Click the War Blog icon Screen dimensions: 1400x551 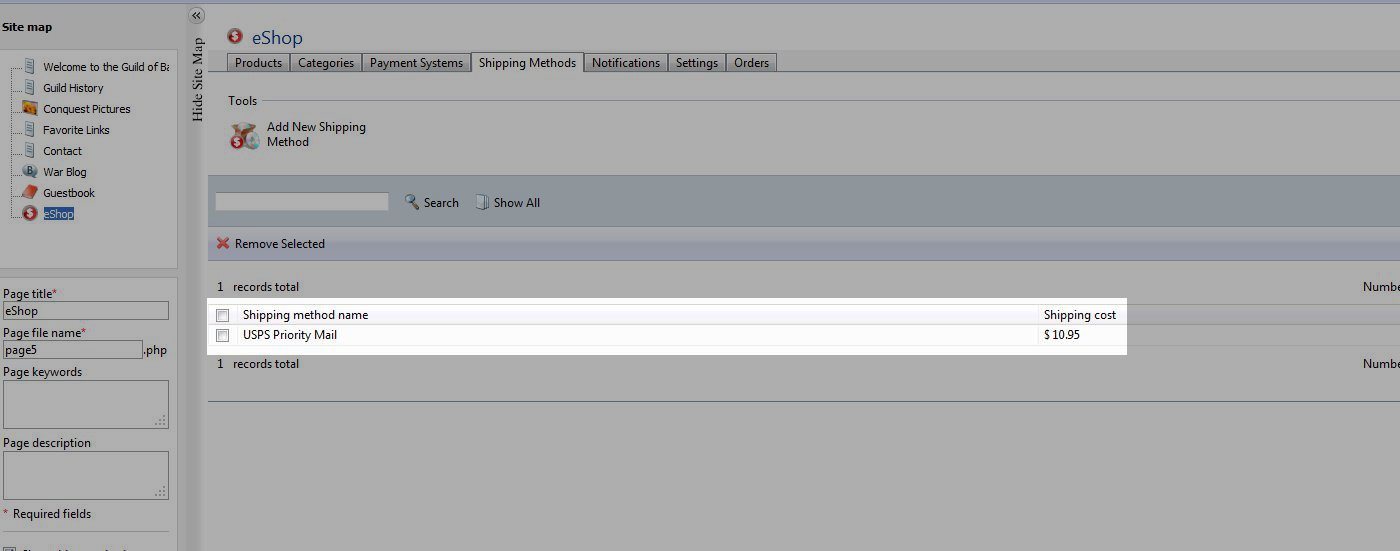pyautogui.click(x=30, y=171)
